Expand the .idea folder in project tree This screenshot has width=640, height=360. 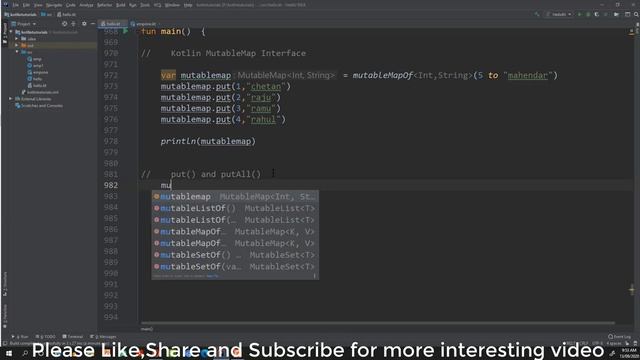tap(17, 39)
